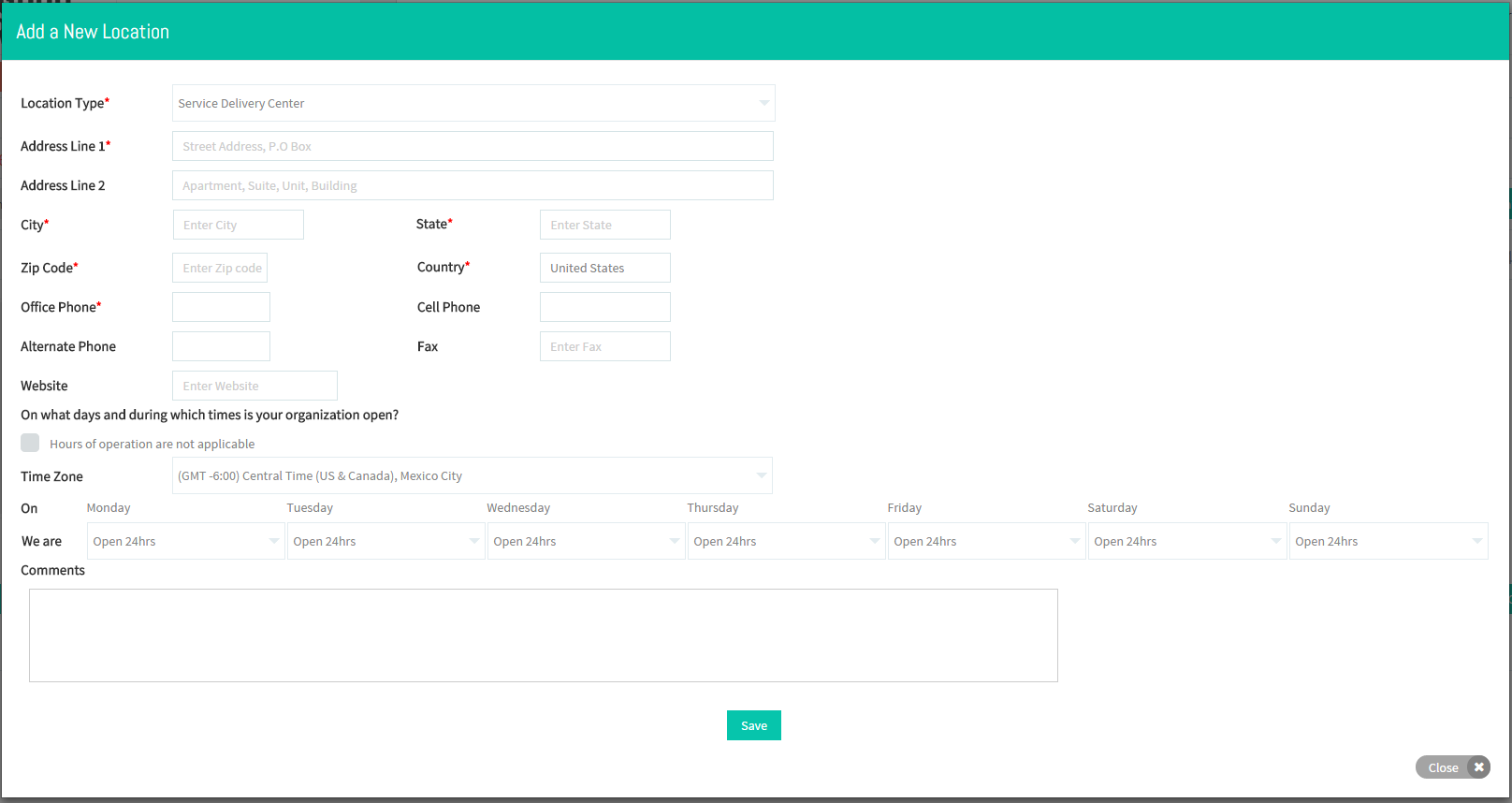Open Saturday hours dropdown
The width and height of the screenshot is (1512, 803).
click(1186, 541)
